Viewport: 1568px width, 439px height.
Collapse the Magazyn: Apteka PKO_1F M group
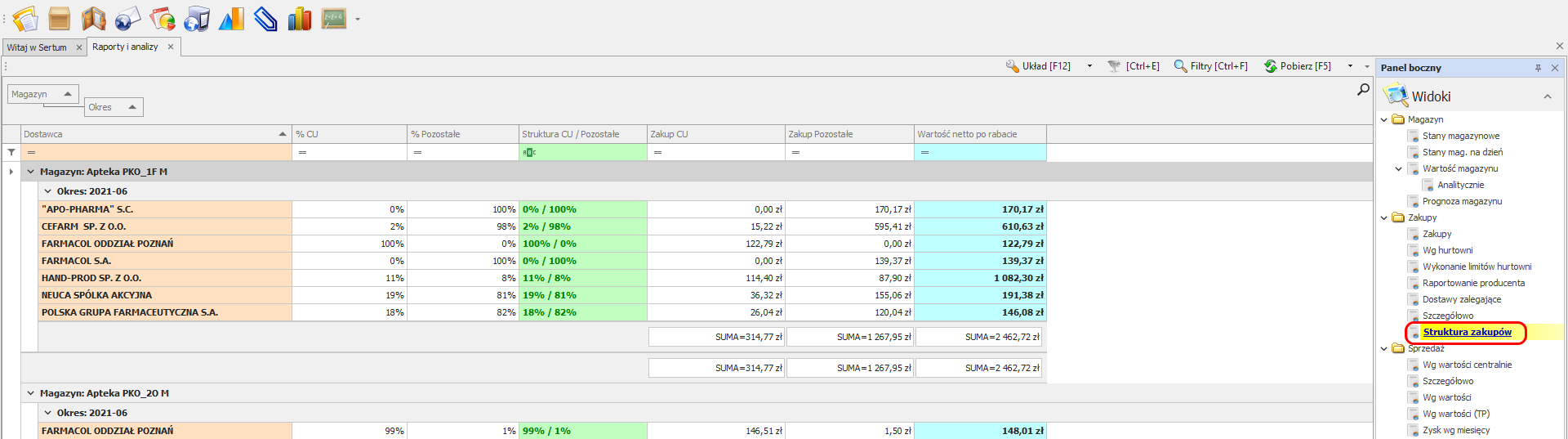[31, 172]
